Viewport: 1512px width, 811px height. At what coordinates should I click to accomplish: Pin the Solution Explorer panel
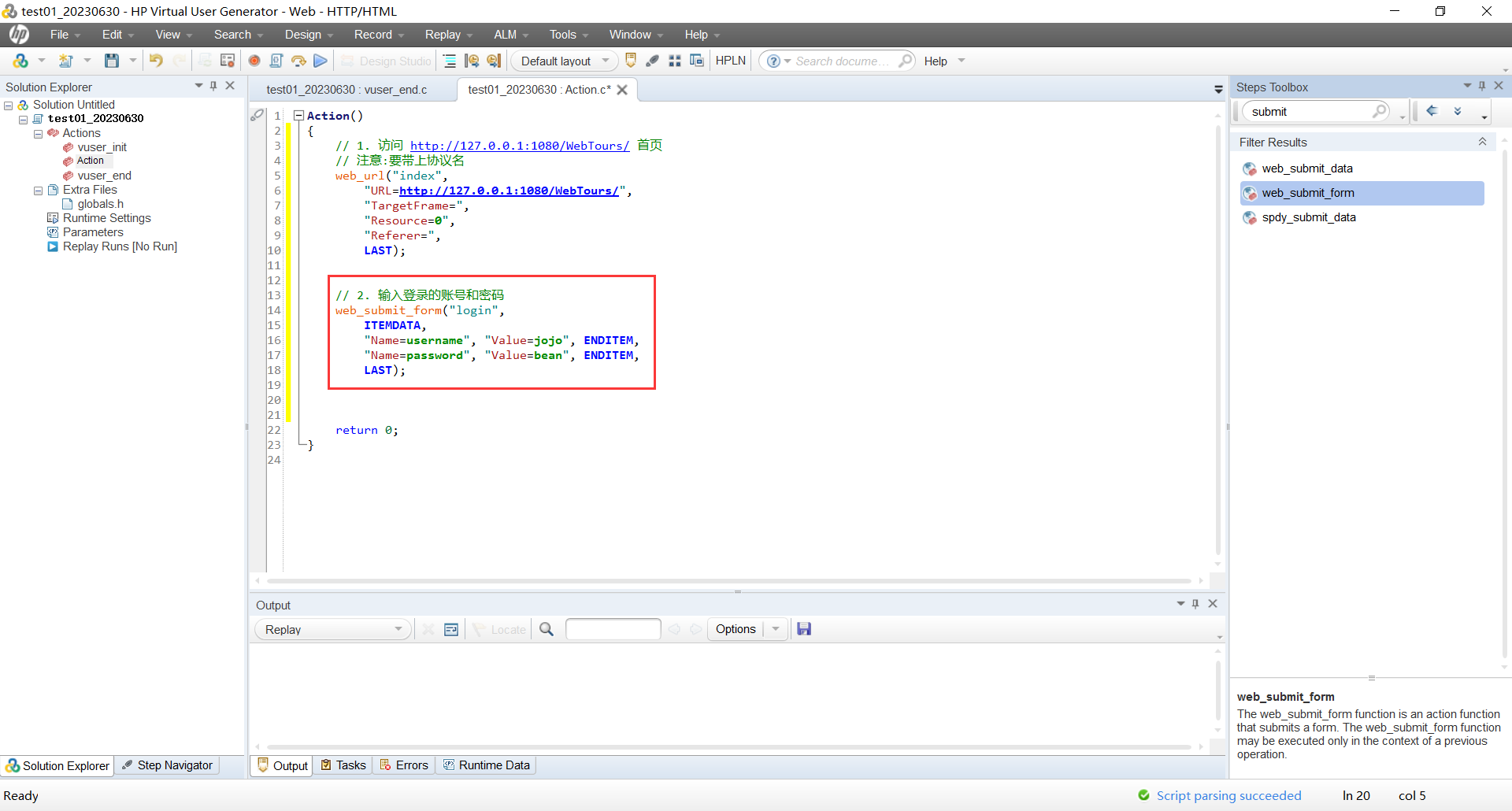(x=213, y=86)
